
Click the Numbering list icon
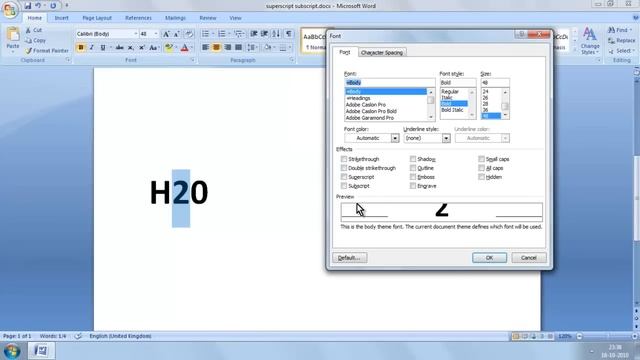coord(222,34)
